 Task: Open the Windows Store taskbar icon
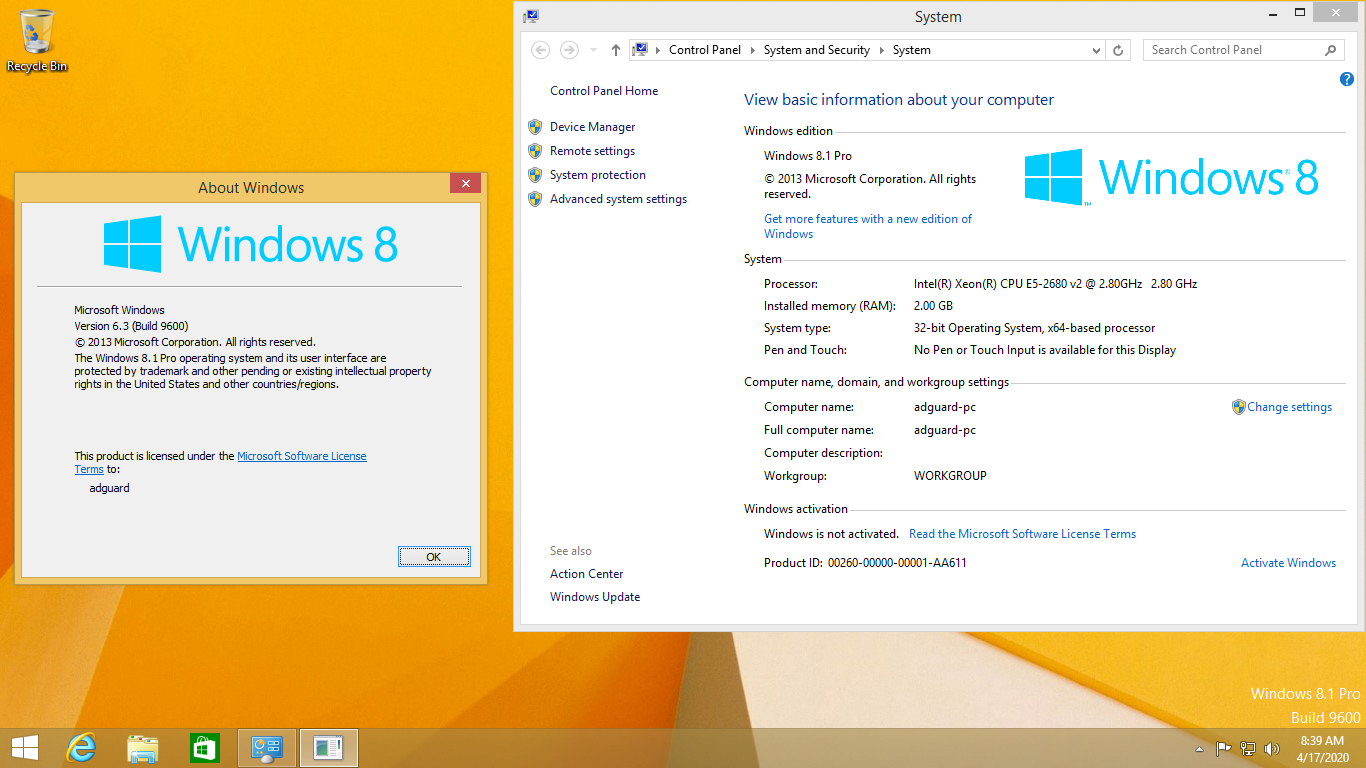coord(204,747)
